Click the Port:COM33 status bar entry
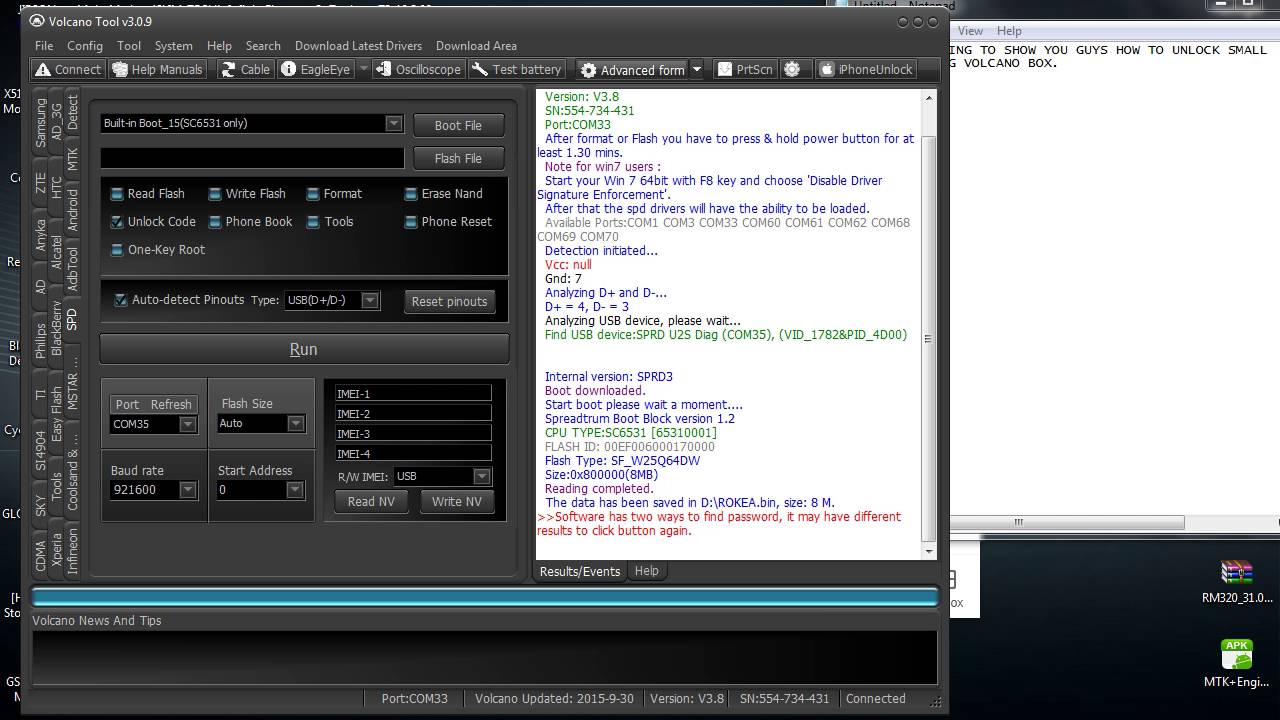Image resolution: width=1280 pixels, height=720 pixels. point(414,699)
